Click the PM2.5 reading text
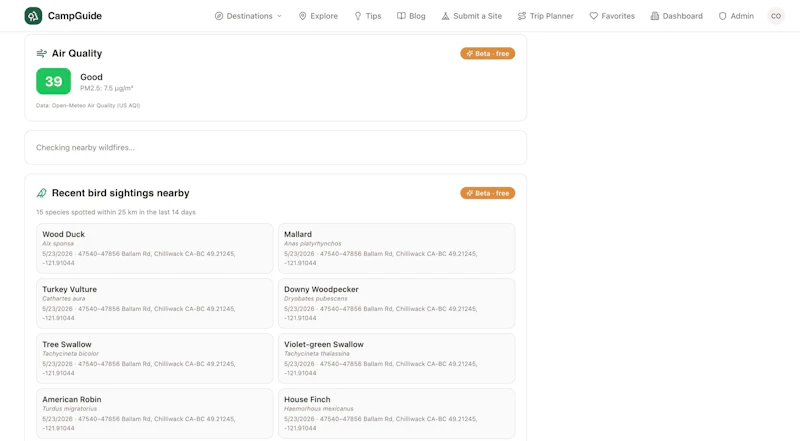 [x=107, y=88]
